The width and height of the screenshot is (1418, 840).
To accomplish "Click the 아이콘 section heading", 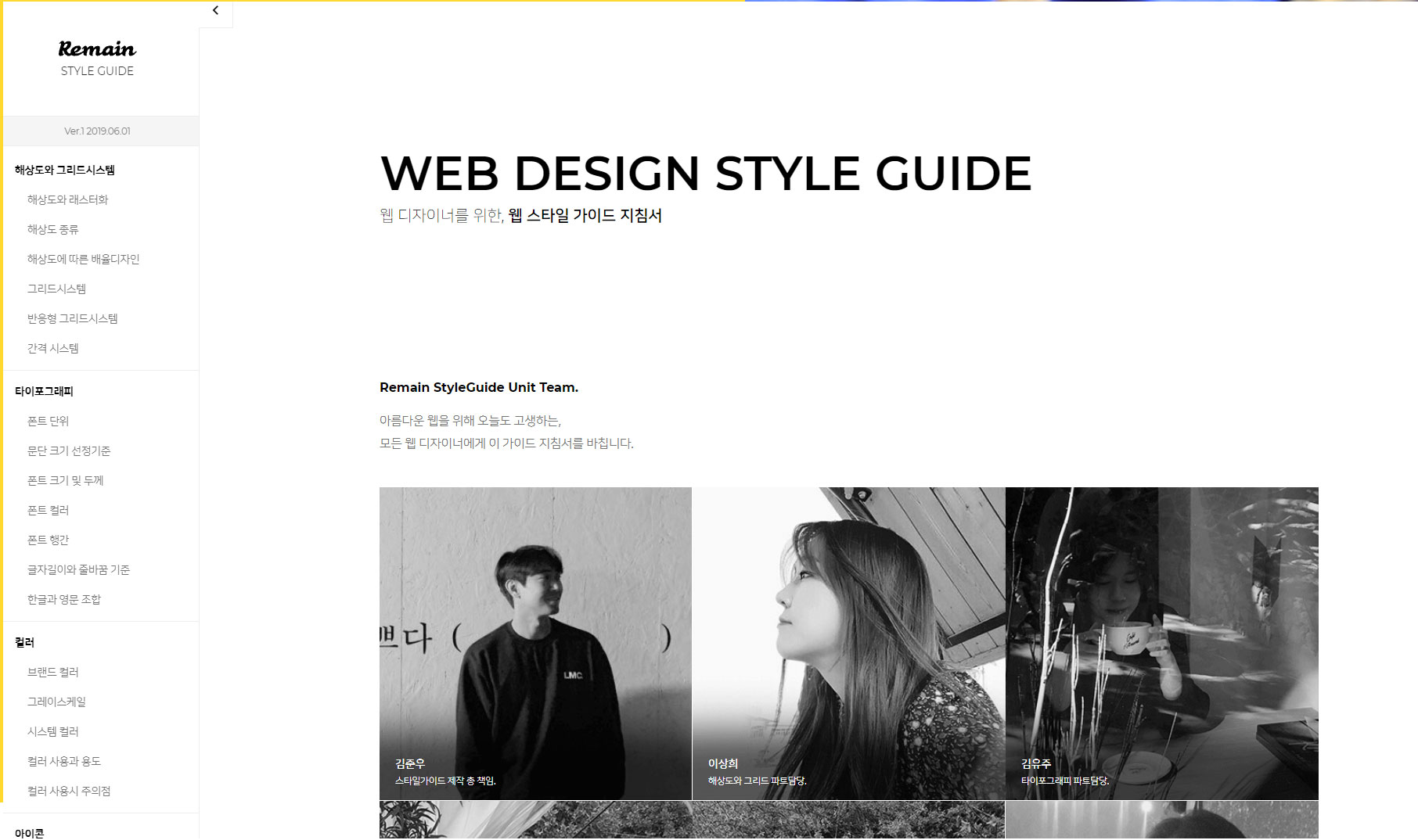I will 30,833.
